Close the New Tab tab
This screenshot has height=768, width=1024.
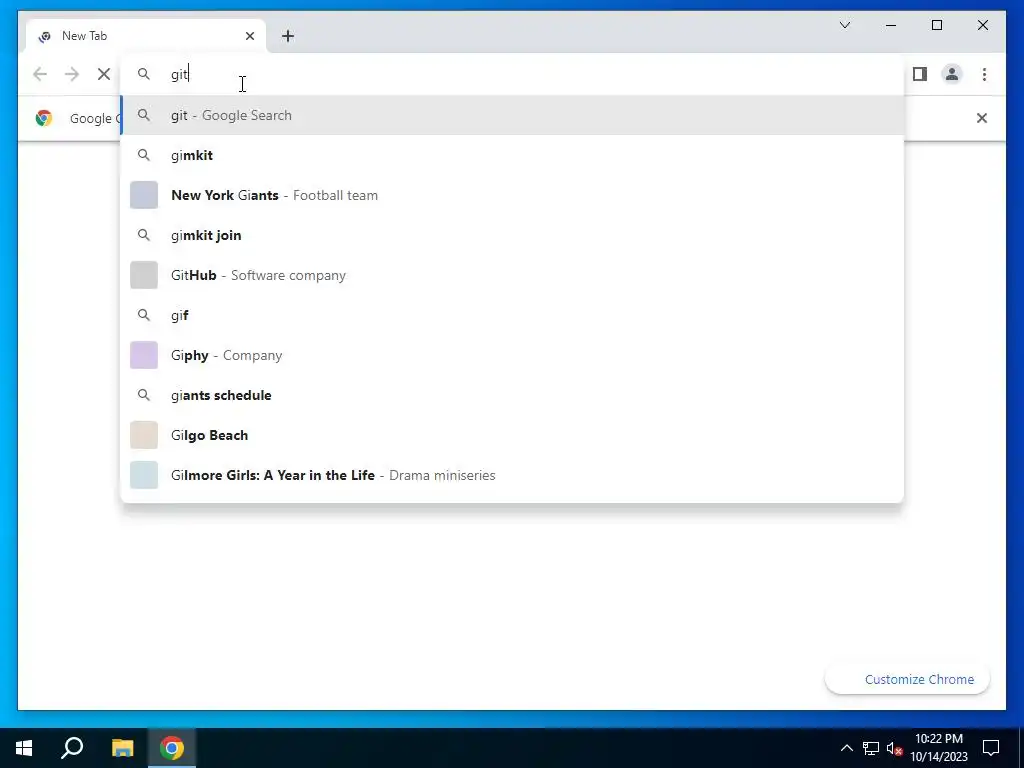pyautogui.click(x=249, y=36)
